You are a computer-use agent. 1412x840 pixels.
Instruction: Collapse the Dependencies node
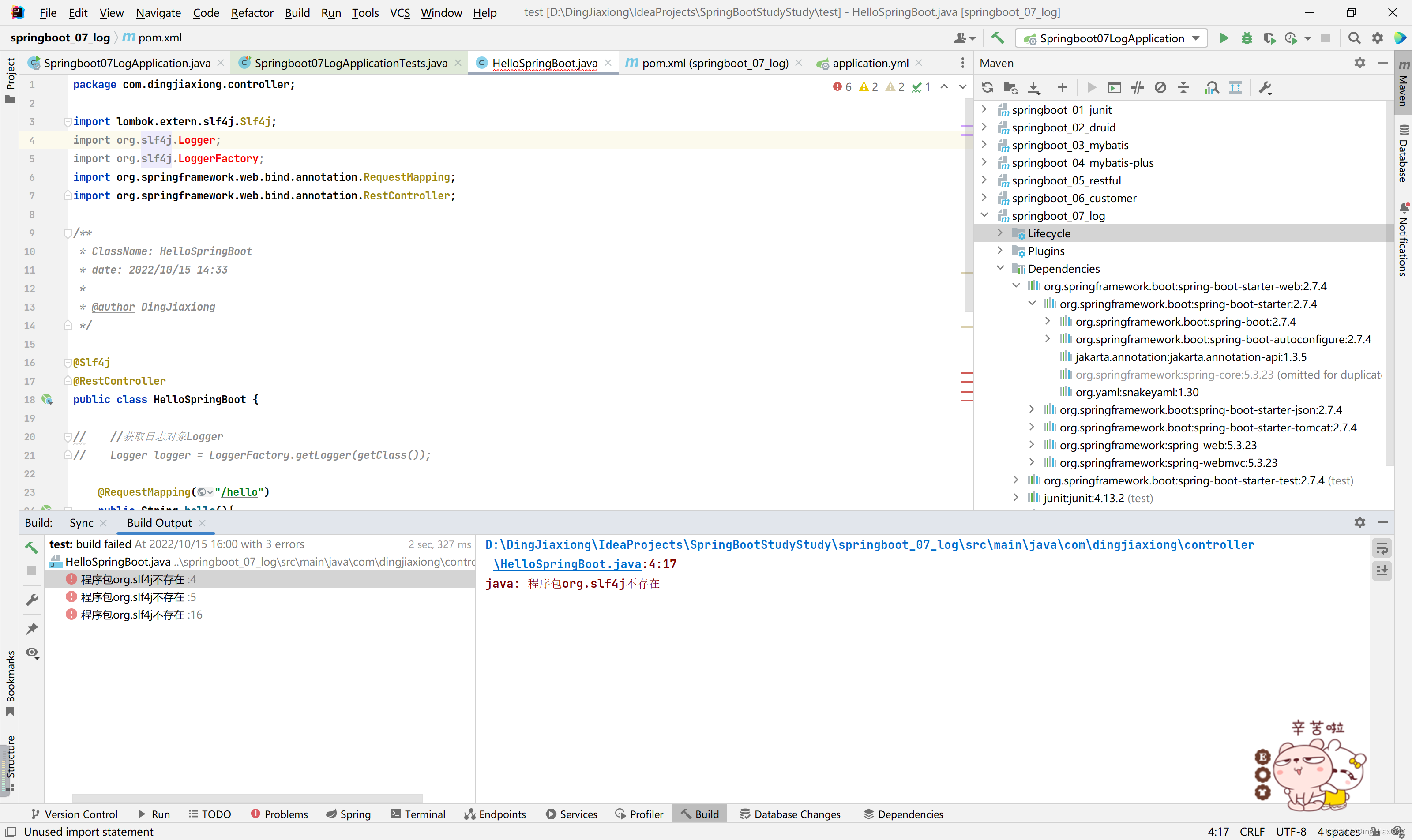pos(1000,268)
